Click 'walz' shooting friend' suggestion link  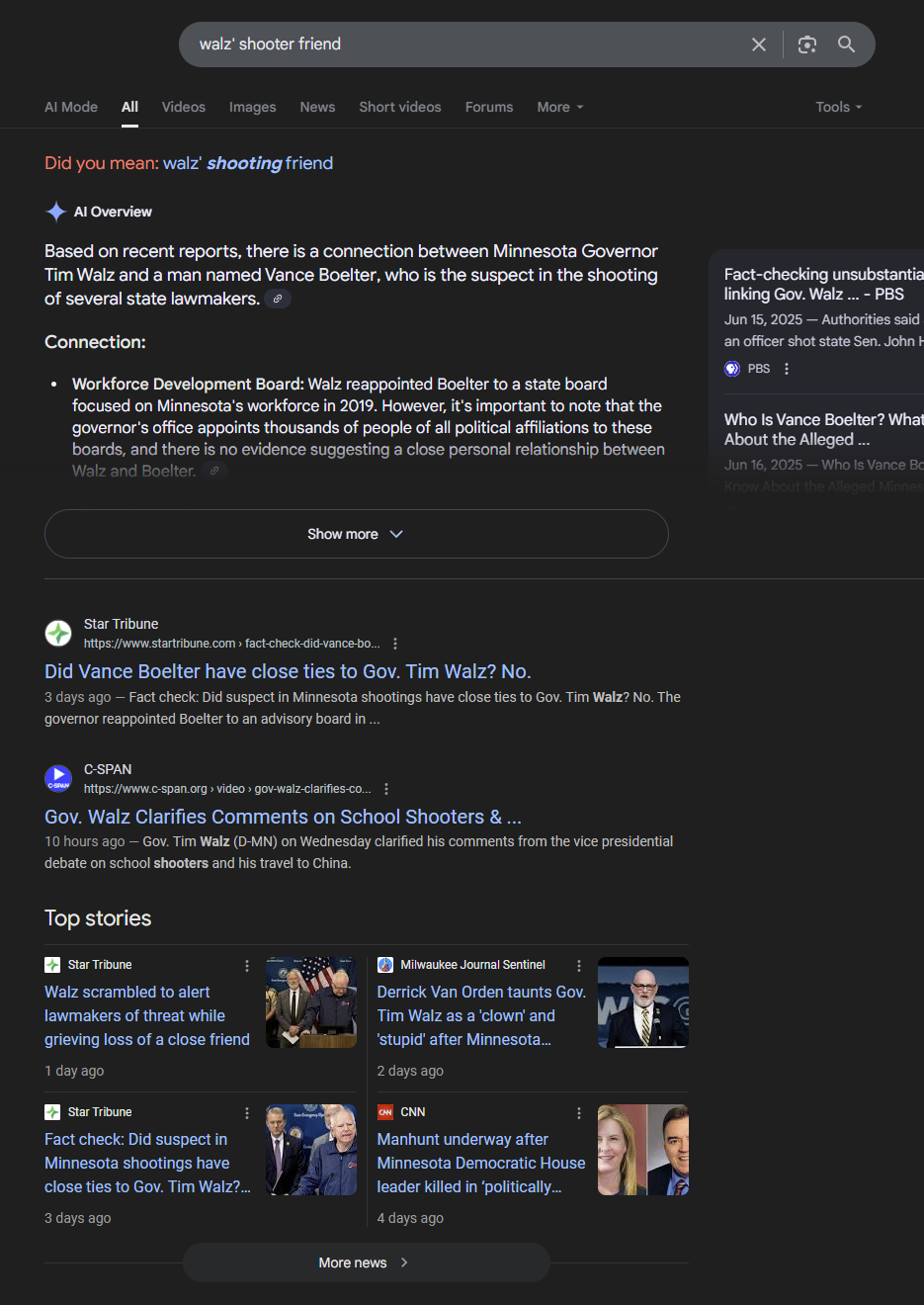(248, 163)
